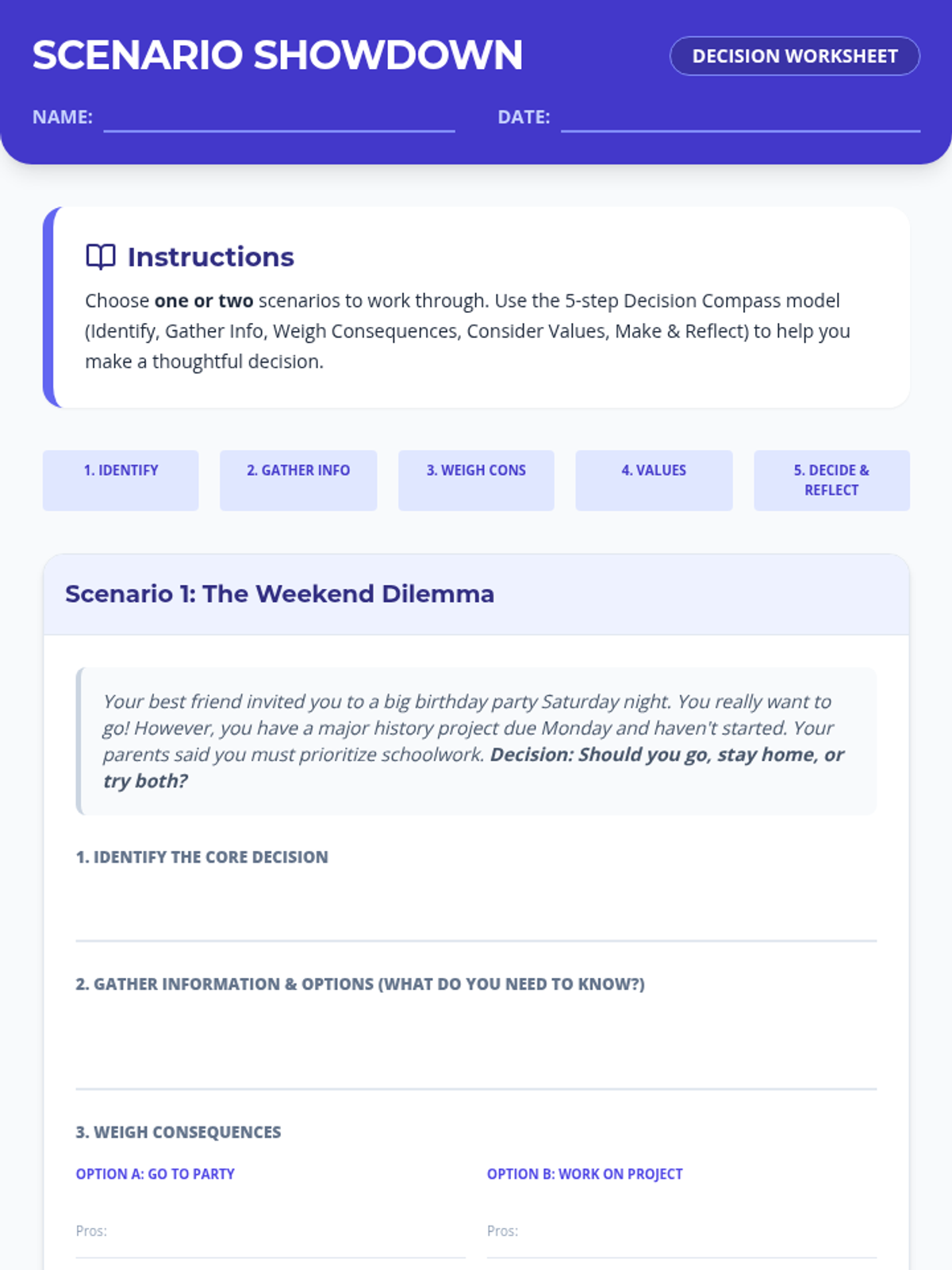Click the Decision Worksheet badge

click(794, 56)
